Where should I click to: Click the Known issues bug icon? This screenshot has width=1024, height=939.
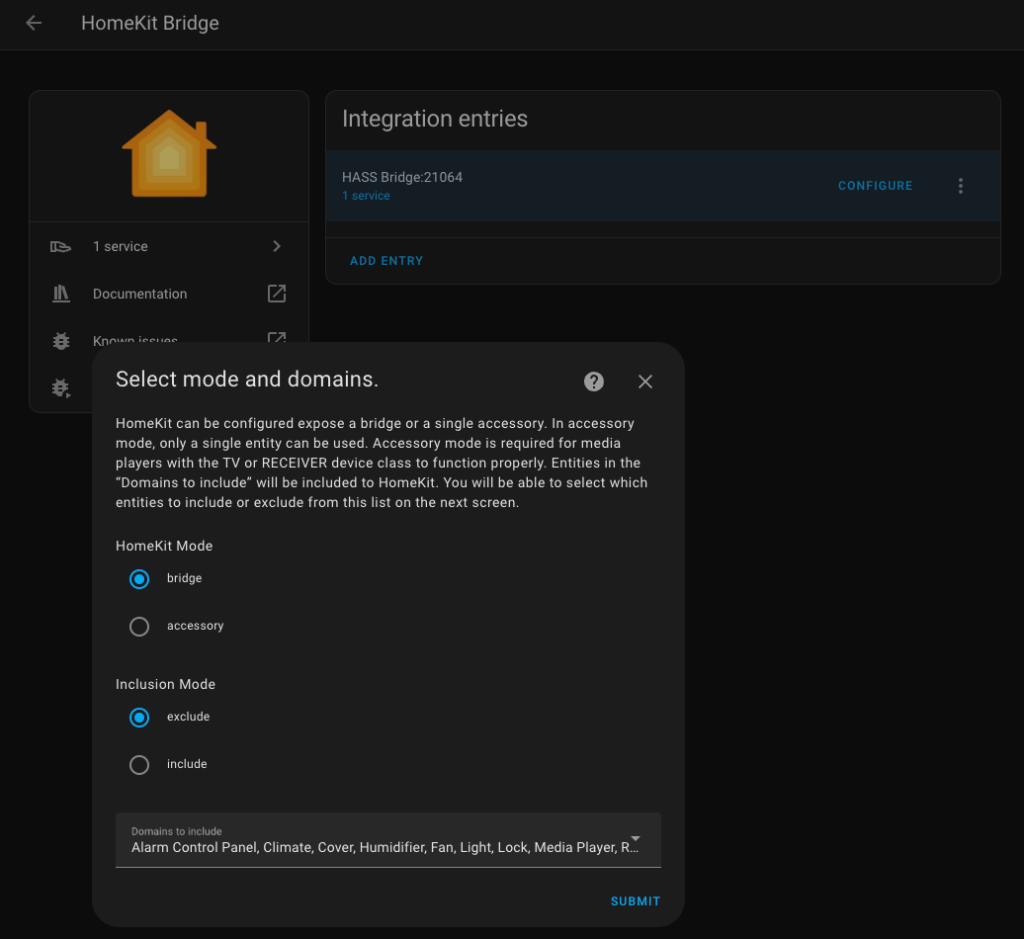pos(61,341)
